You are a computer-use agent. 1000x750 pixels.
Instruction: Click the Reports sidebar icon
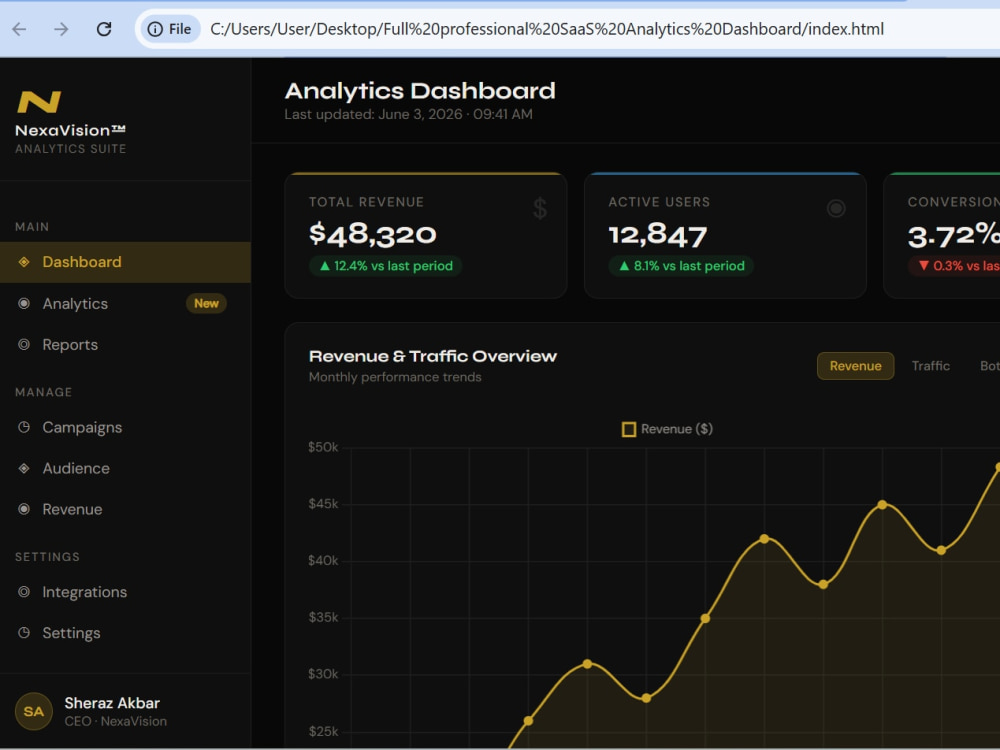(24, 344)
